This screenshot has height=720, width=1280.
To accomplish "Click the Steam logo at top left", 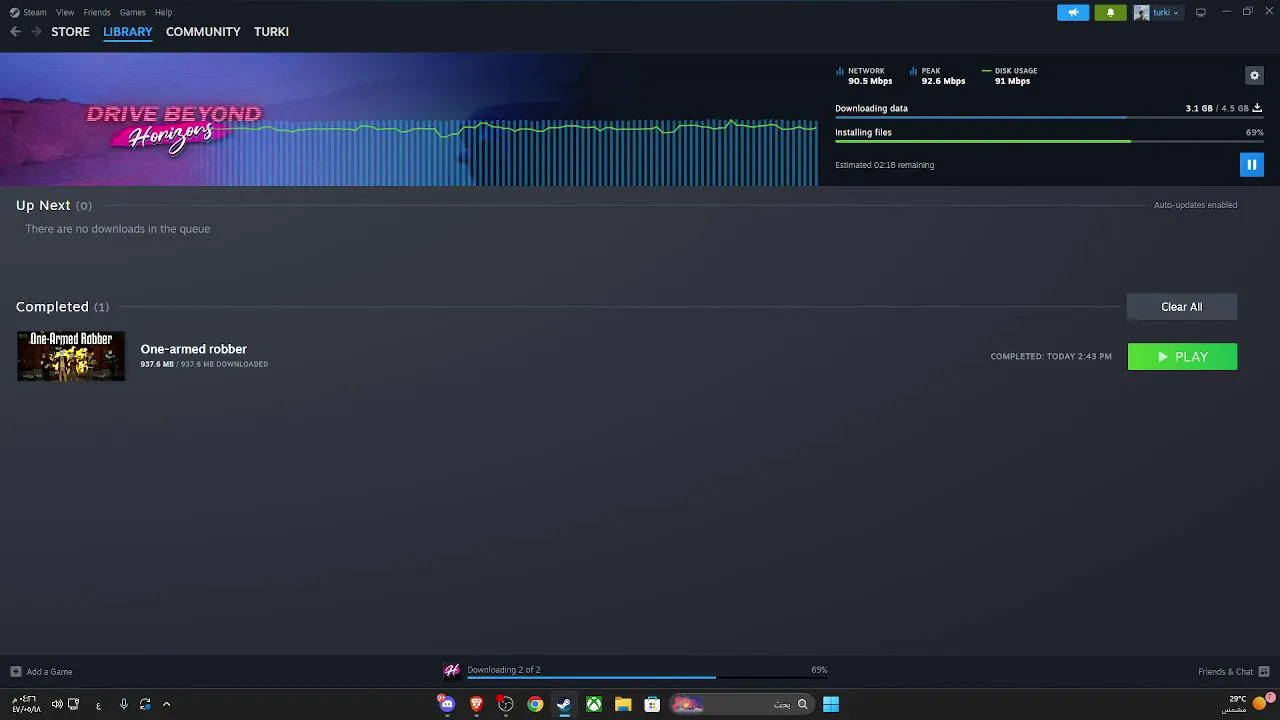I will (x=14, y=12).
